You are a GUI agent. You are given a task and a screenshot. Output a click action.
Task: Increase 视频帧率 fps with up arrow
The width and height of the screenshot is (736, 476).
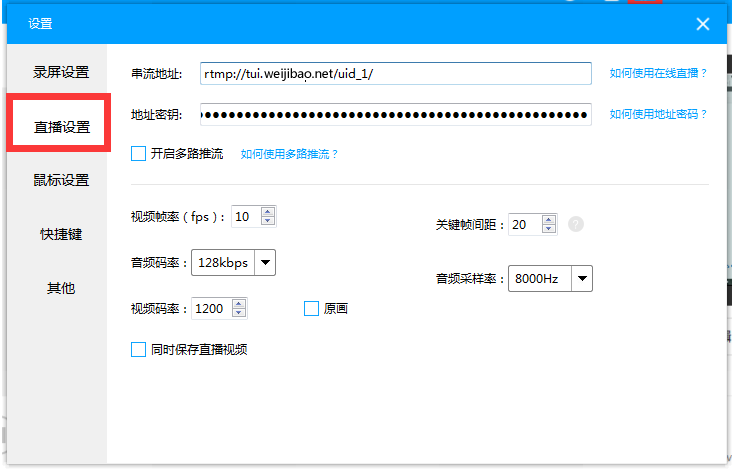tap(268, 212)
